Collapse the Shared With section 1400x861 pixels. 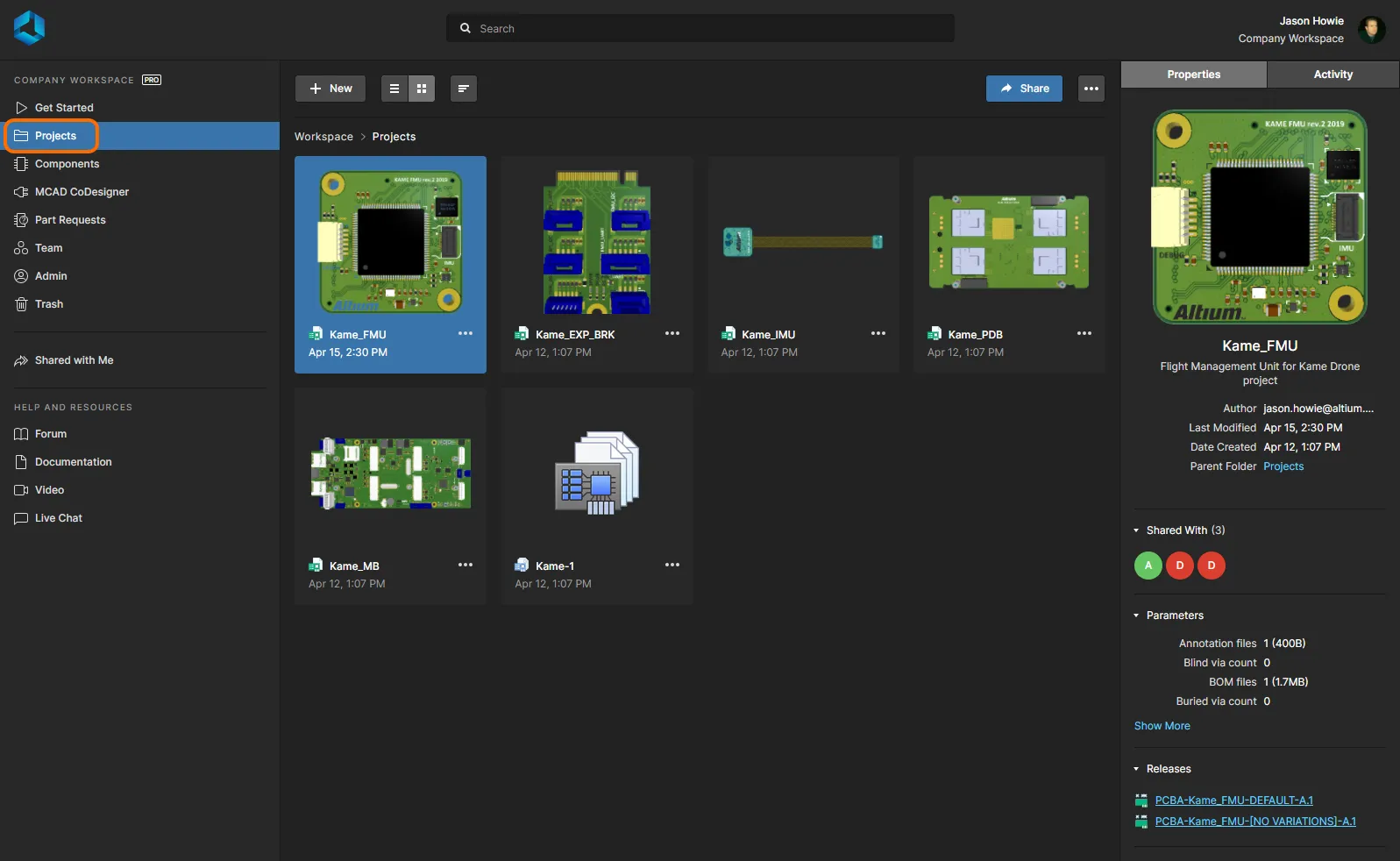1137,530
